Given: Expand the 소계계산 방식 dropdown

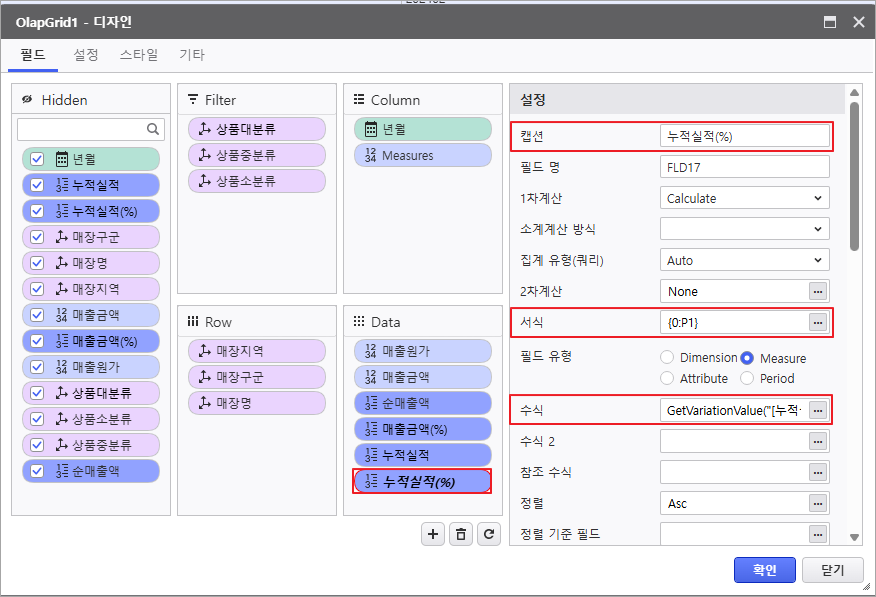Looking at the screenshot, I should click(744, 229).
